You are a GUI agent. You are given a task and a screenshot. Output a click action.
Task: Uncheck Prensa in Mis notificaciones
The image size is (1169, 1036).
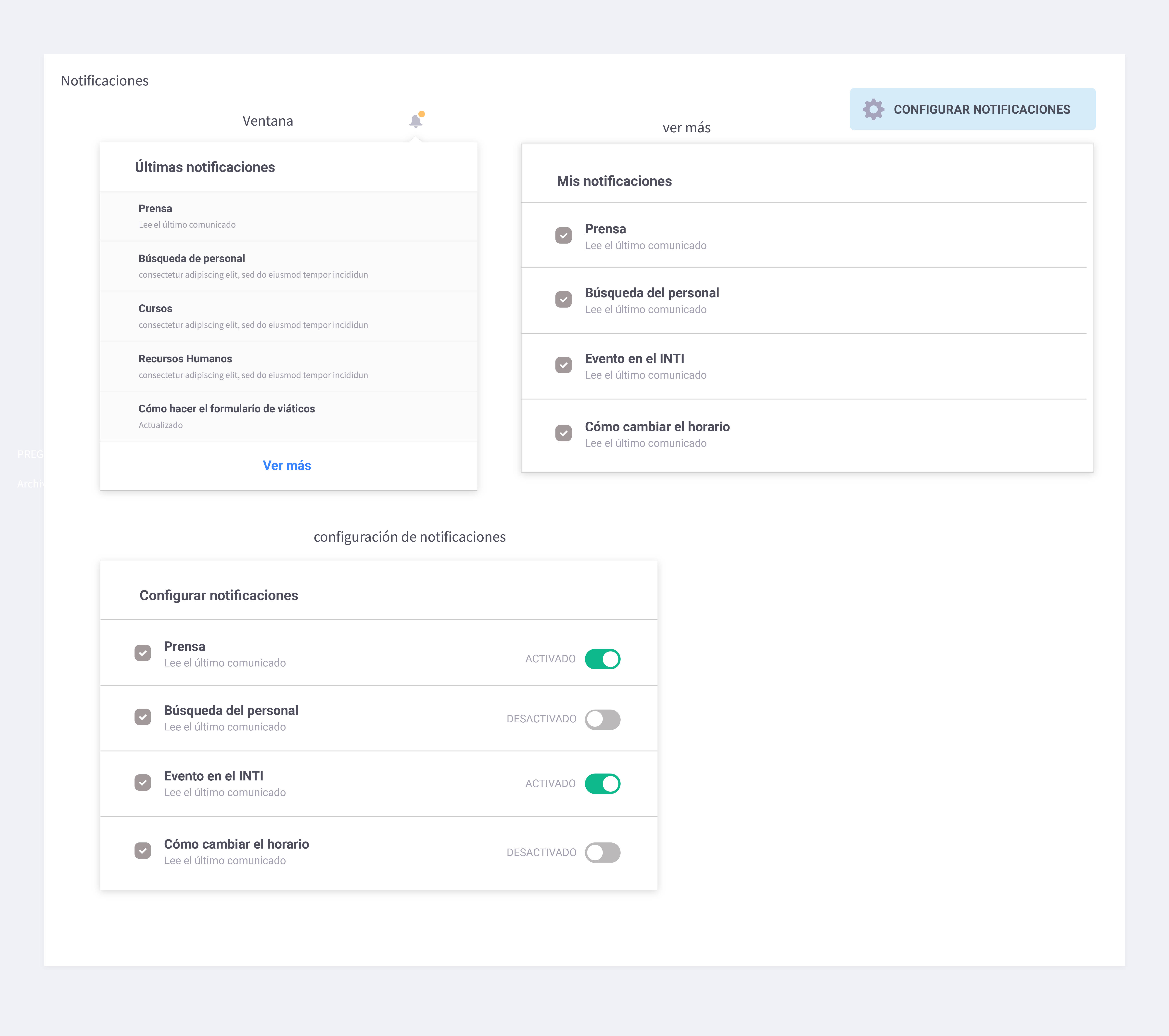click(563, 235)
